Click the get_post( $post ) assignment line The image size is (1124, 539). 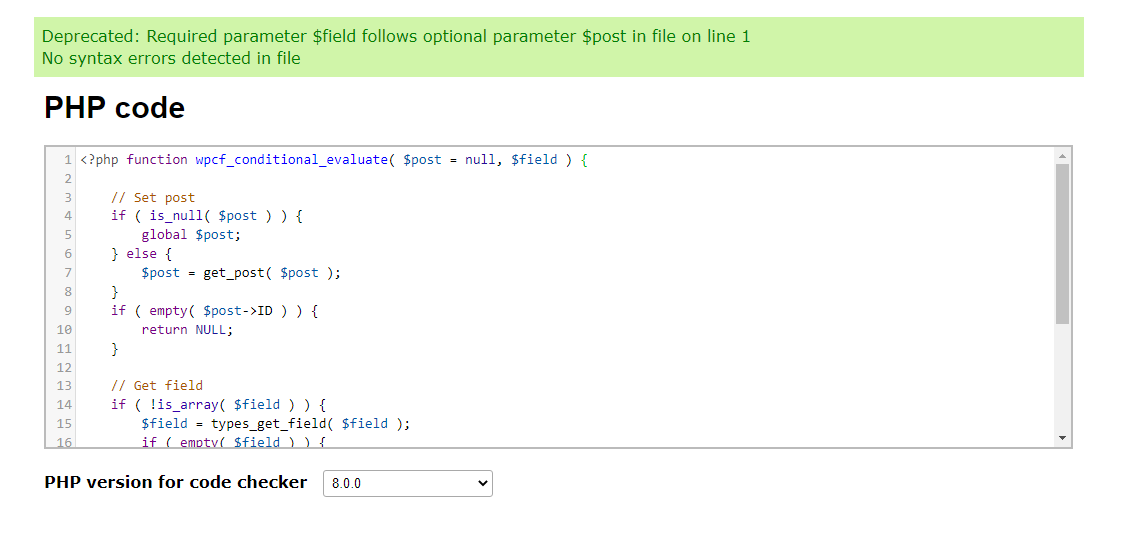pyautogui.click(x=241, y=273)
